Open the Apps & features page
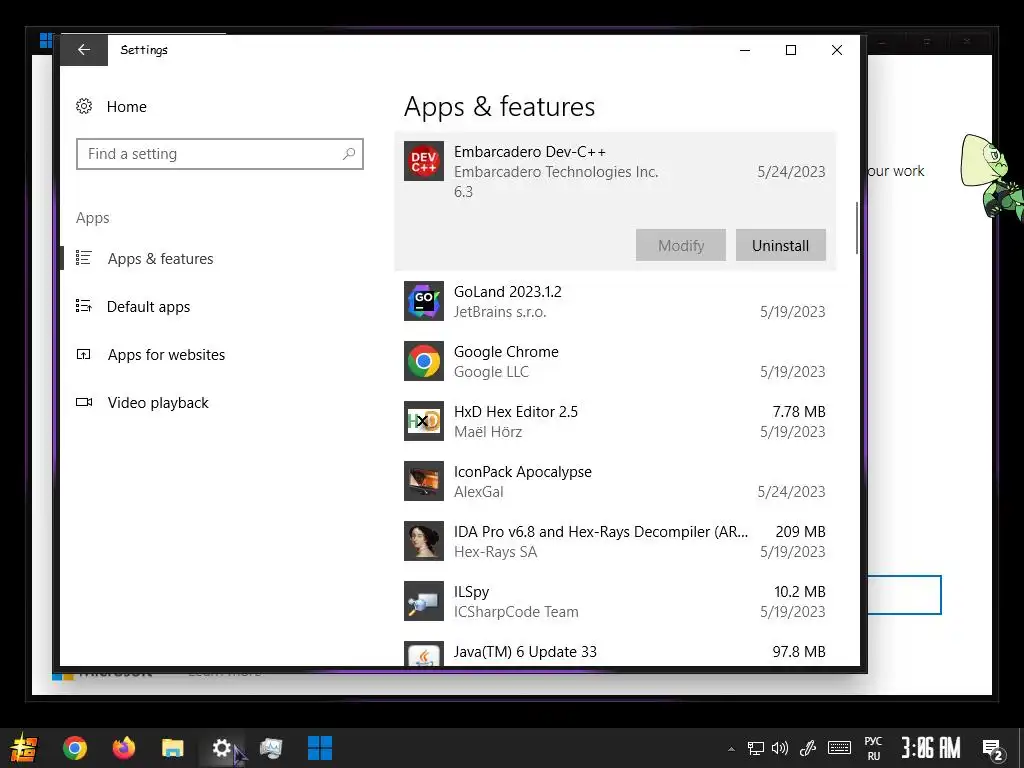Screen dimensions: 1024x768 click(161, 259)
